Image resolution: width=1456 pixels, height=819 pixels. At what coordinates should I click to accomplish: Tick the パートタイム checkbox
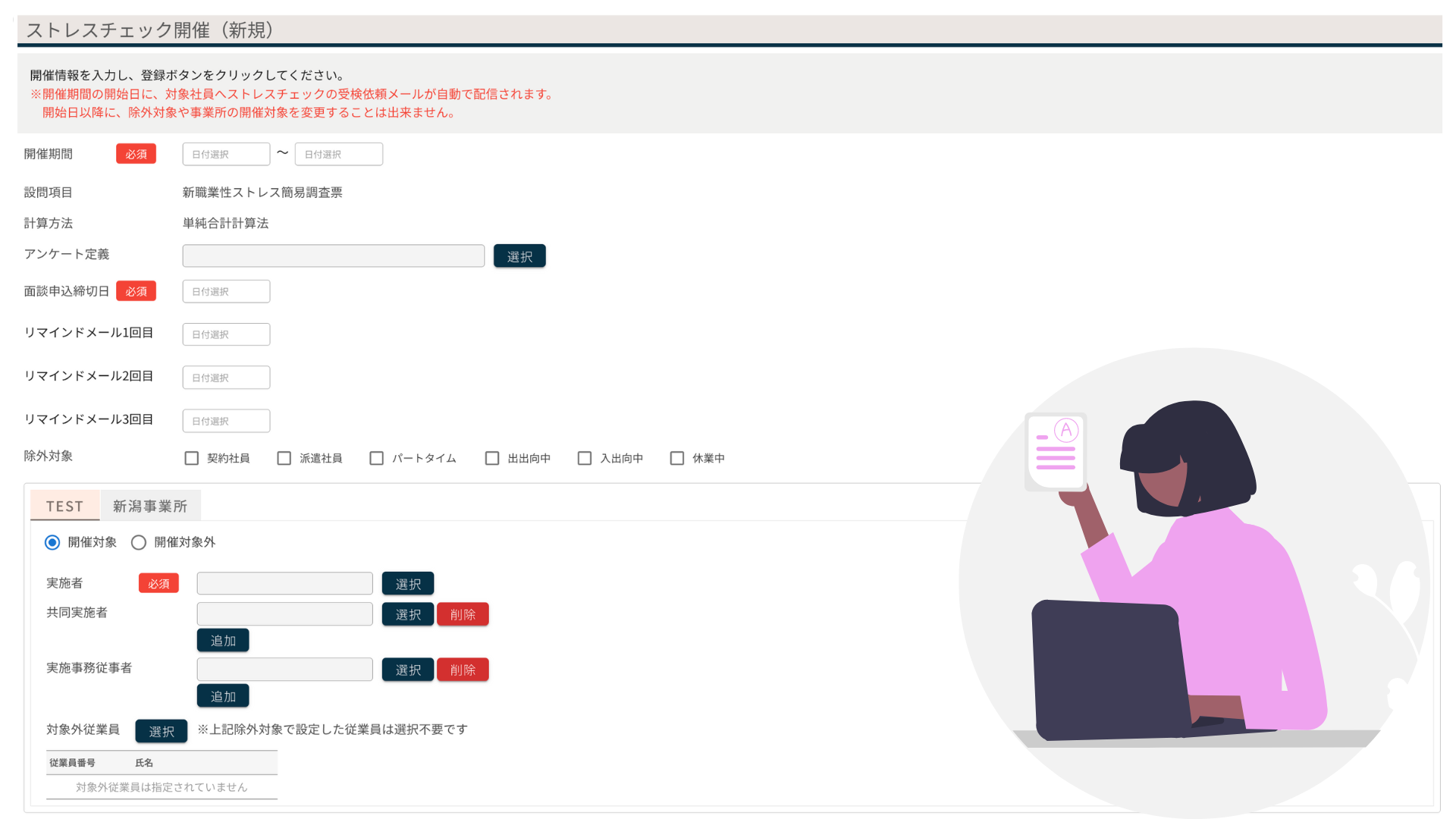coord(377,458)
